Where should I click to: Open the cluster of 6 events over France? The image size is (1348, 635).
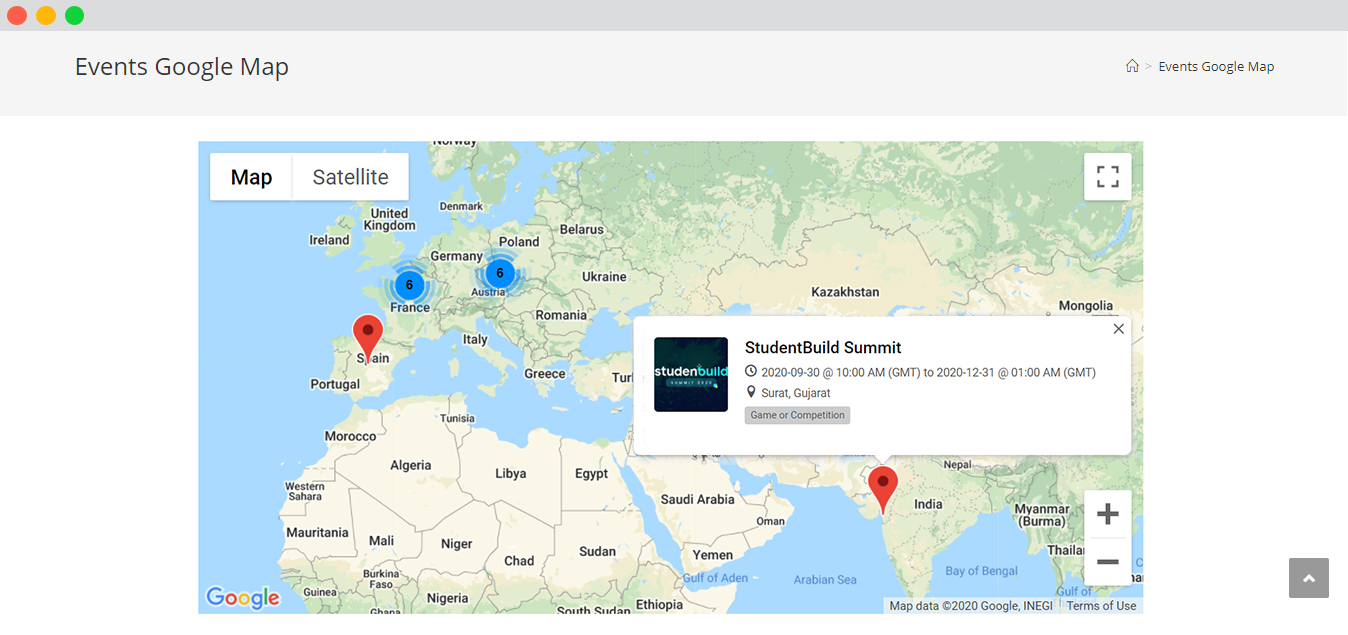click(409, 285)
